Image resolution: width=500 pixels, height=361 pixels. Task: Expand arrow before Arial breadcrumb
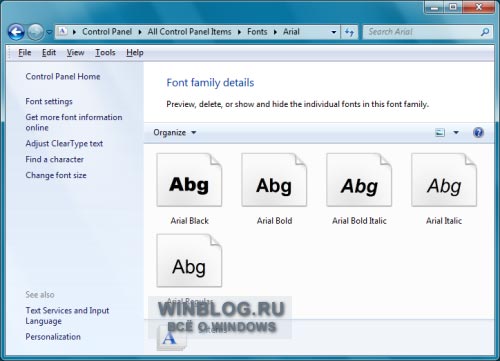pos(275,32)
